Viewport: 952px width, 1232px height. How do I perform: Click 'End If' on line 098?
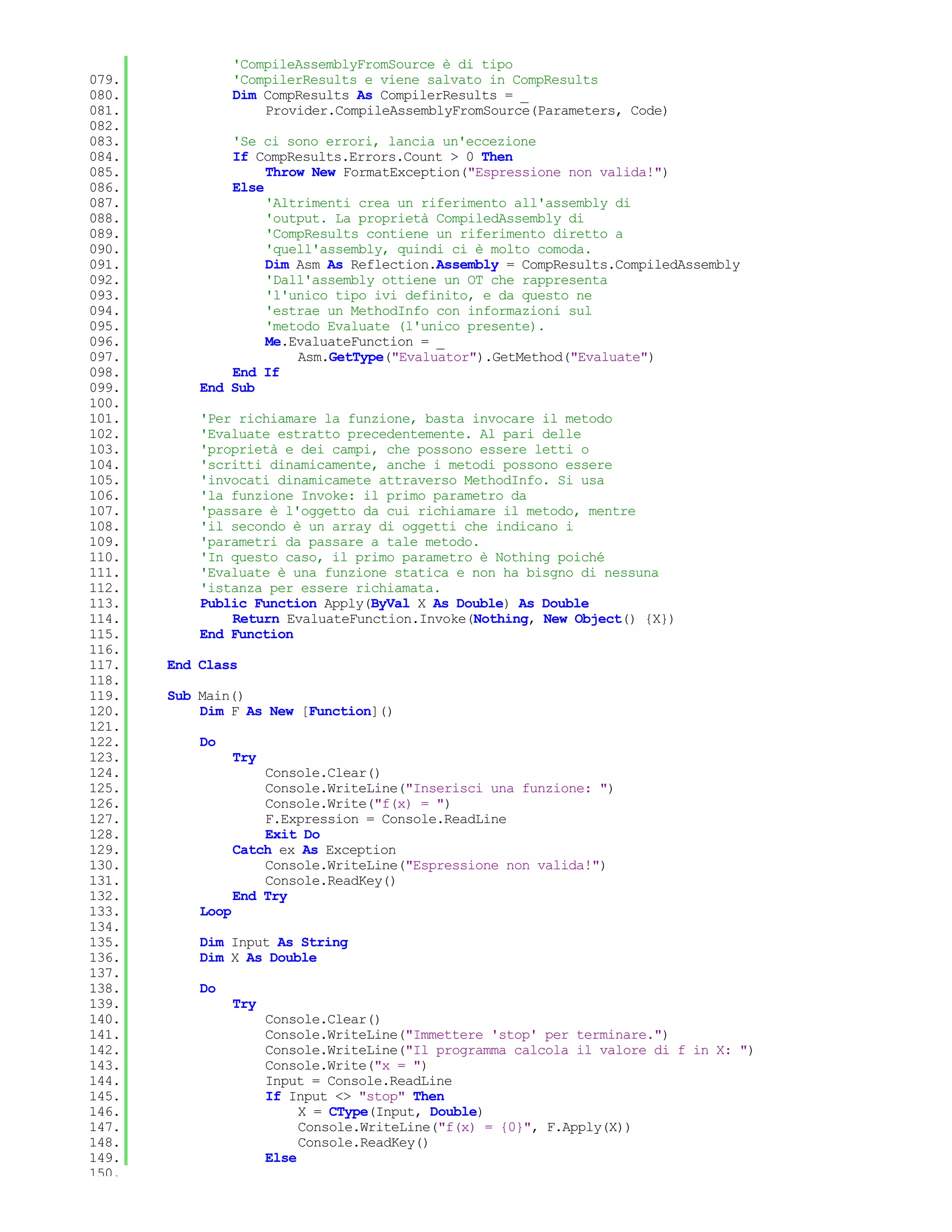coord(256,372)
